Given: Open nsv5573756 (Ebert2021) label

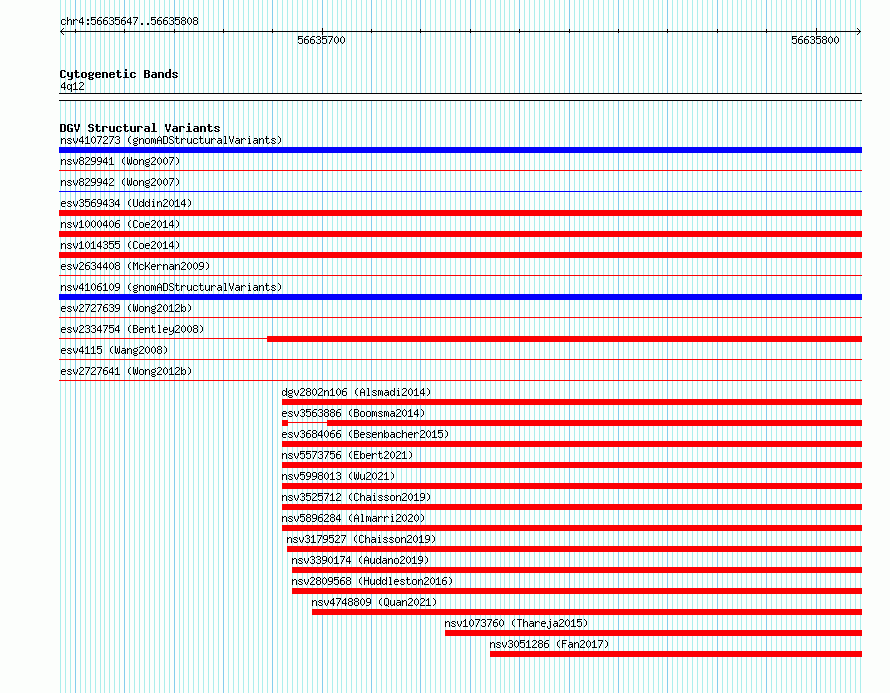Looking at the screenshot, I should click(347, 455).
